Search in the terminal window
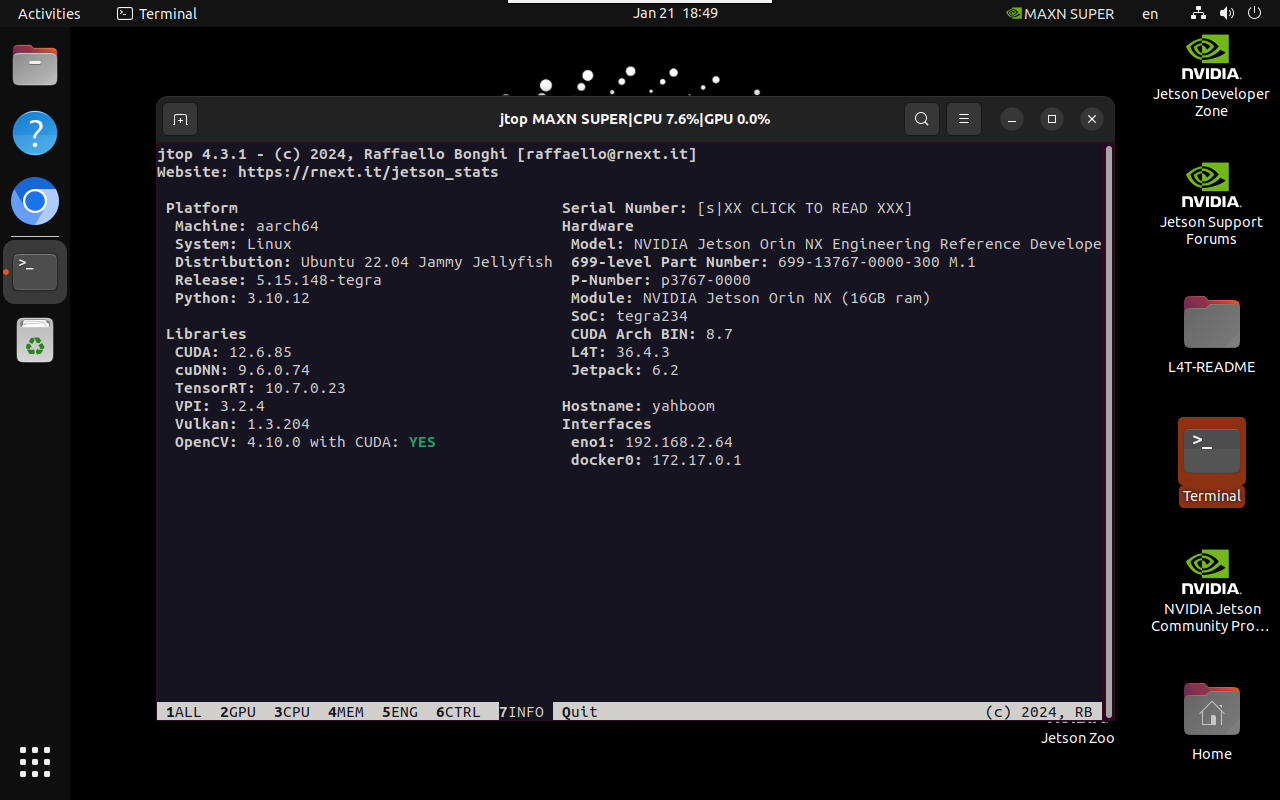 point(921,119)
